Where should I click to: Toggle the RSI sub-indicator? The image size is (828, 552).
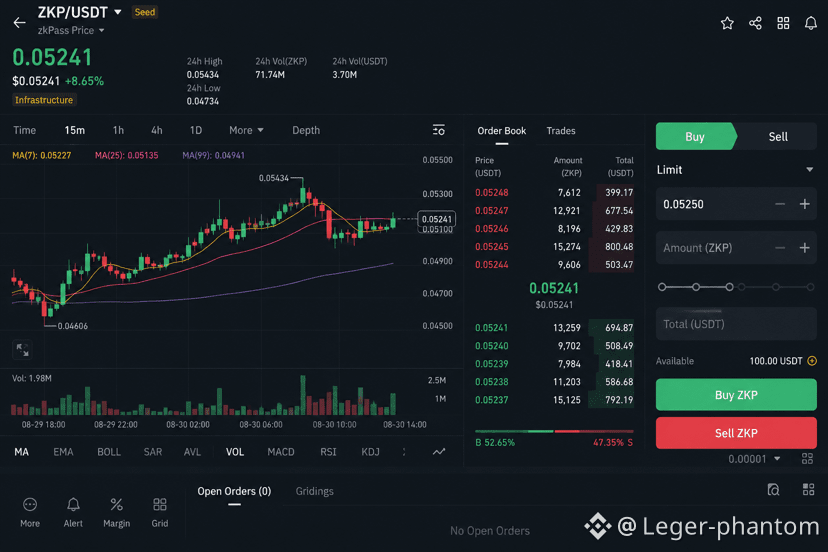pyautogui.click(x=328, y=452)
